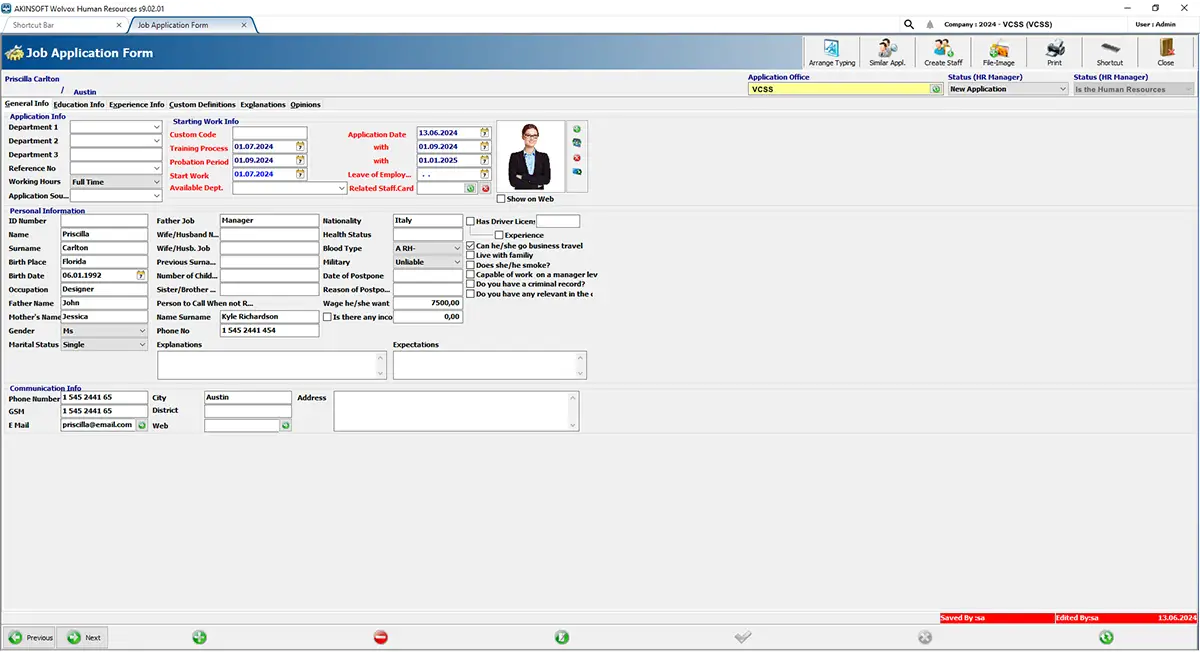Check the Has Driver License box
The image size is (1200, 653).
(x=471, y=222)
